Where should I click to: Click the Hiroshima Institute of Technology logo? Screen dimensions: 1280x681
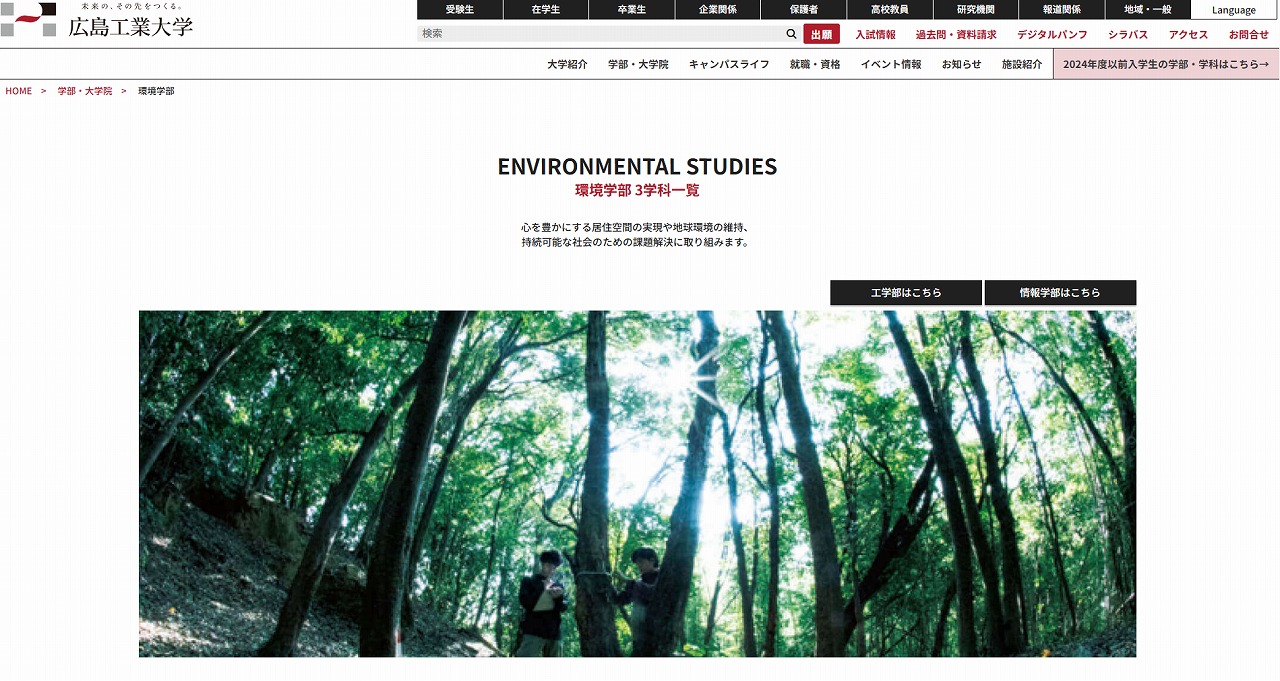[x=97, y=20]
